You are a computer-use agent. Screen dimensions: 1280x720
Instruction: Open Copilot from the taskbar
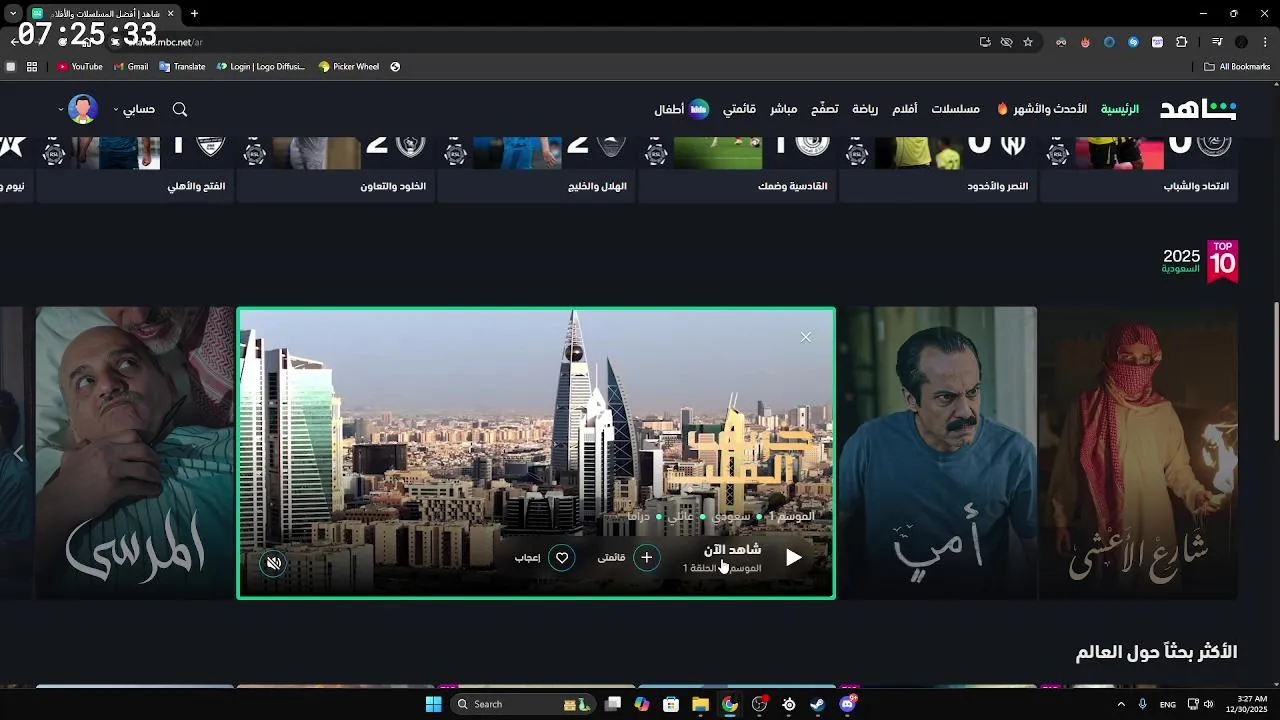pos(642,704)
